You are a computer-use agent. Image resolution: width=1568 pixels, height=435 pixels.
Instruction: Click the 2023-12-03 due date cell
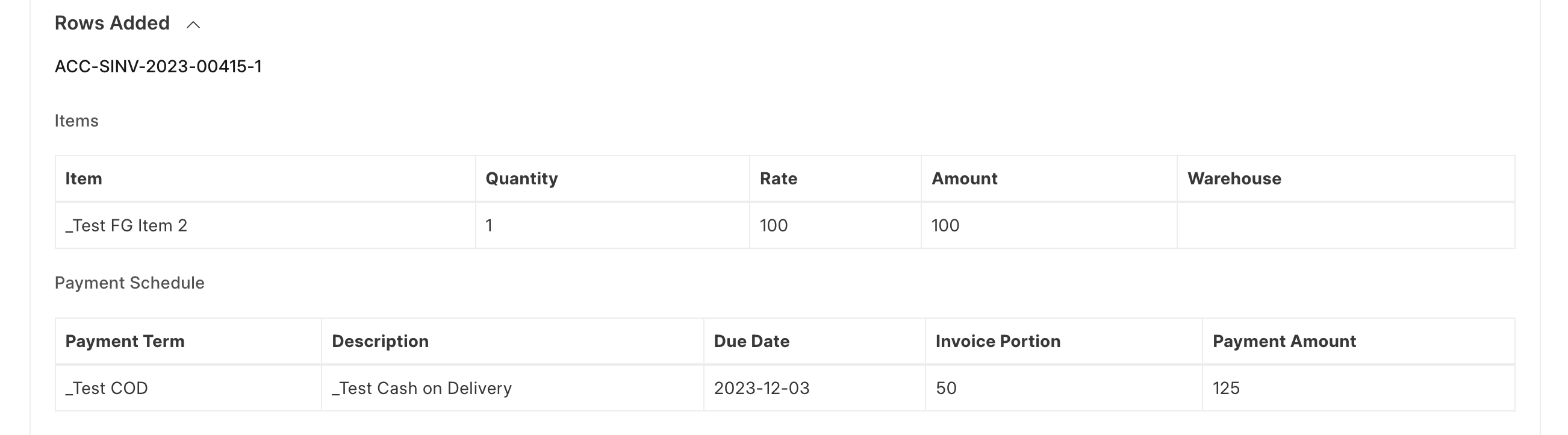pyautogui.click(x=762, y=388)
